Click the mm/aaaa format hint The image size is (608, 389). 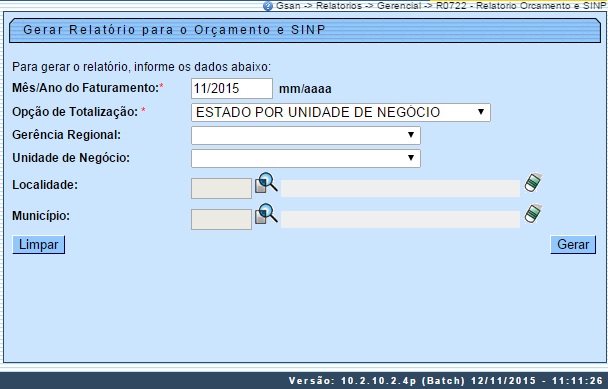305,89
